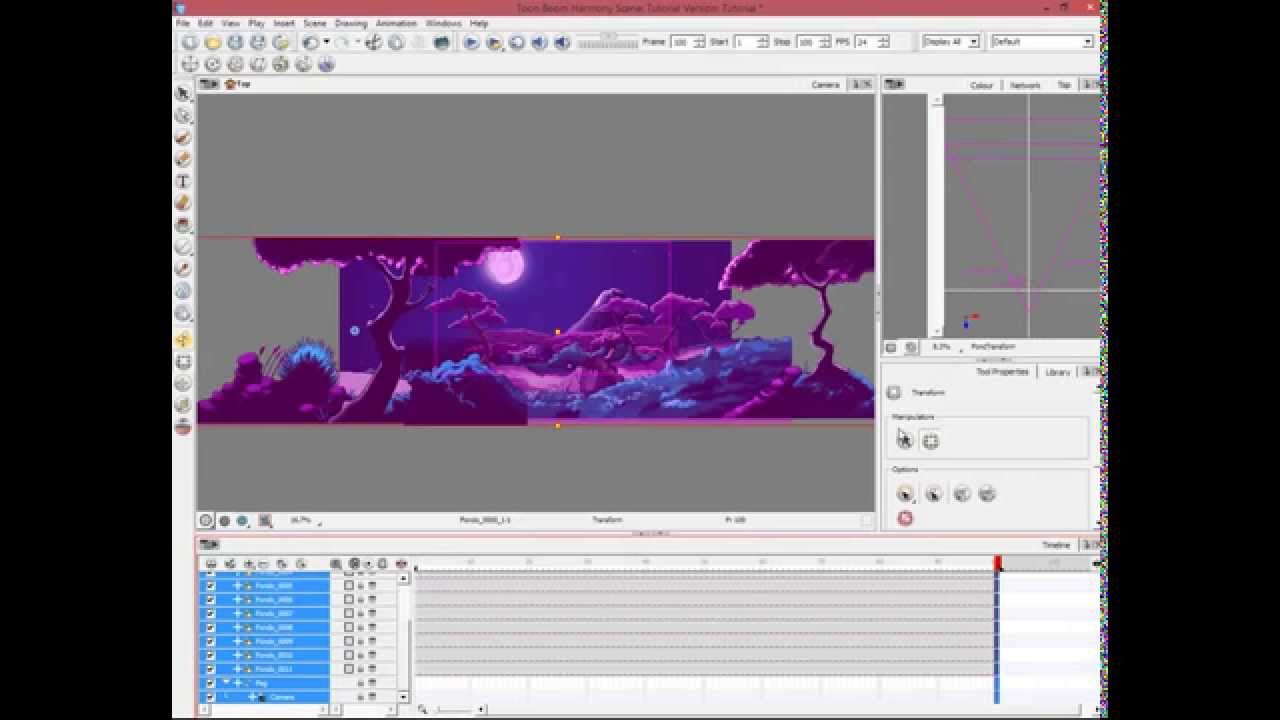1280x720 pixels.
Task: Click the Undo icon in toolbar
Action: 312,42
